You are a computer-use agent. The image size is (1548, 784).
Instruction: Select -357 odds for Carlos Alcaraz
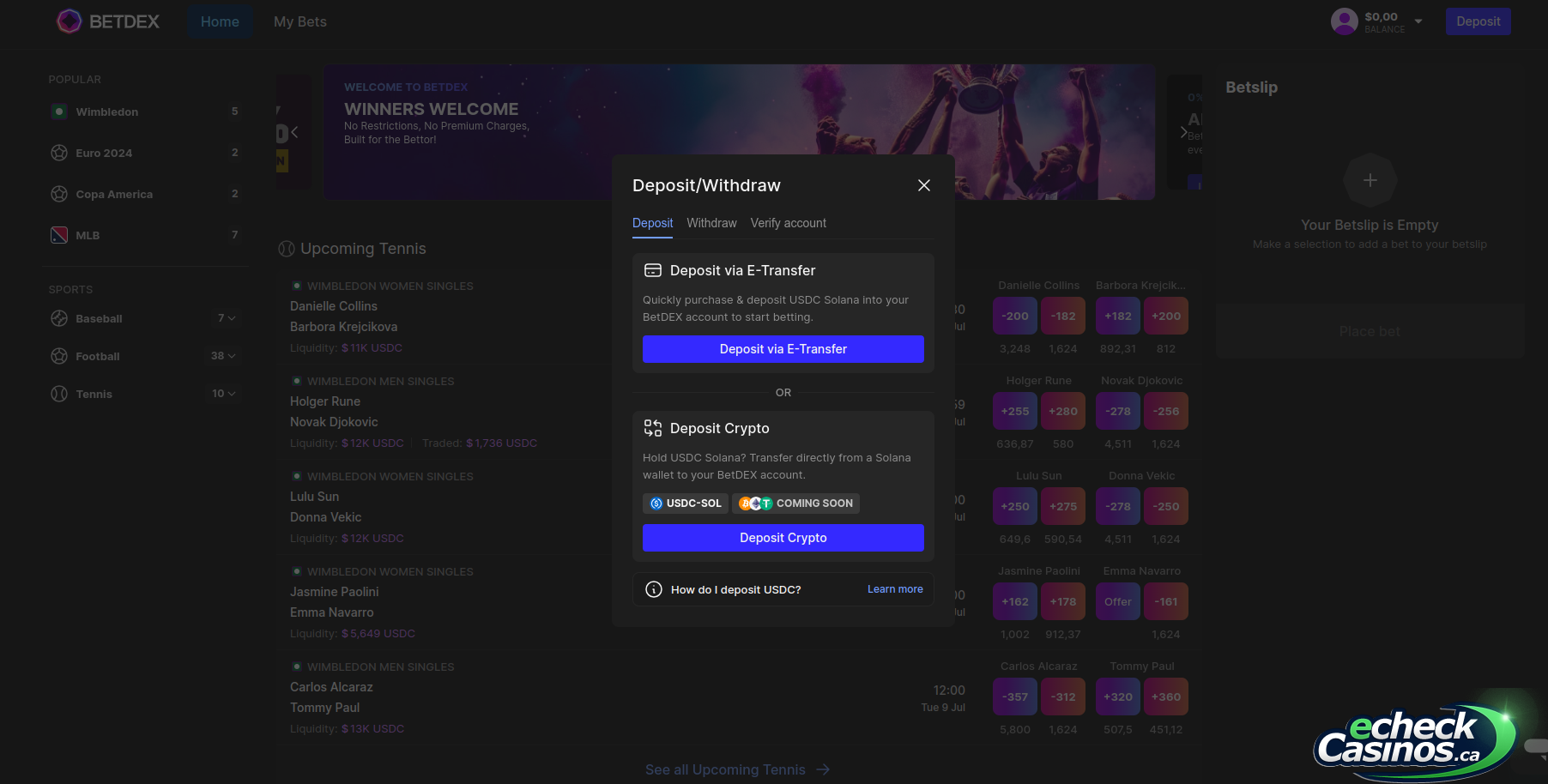pyautogui.click(x=1015, y=697)
